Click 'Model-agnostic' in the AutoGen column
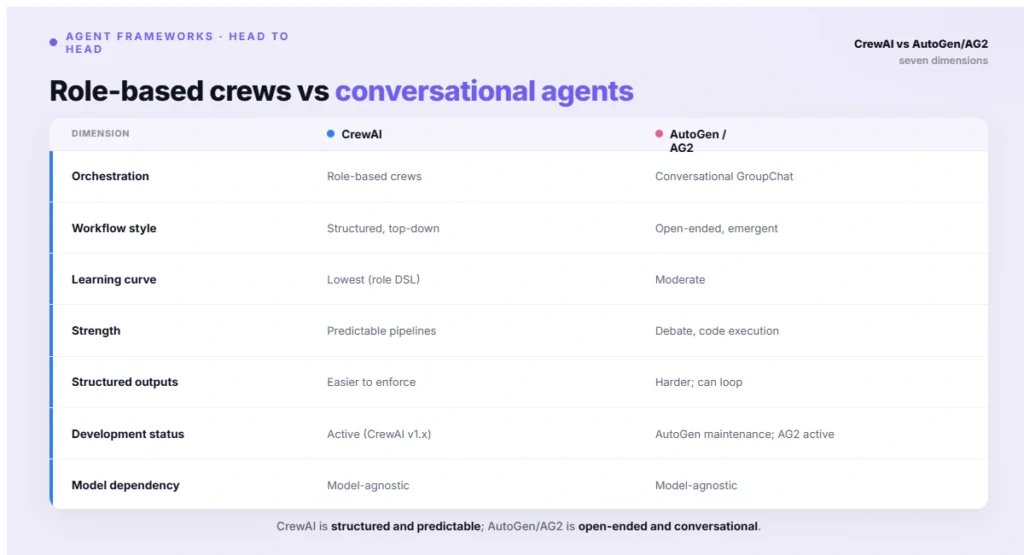 pos(696,485)
